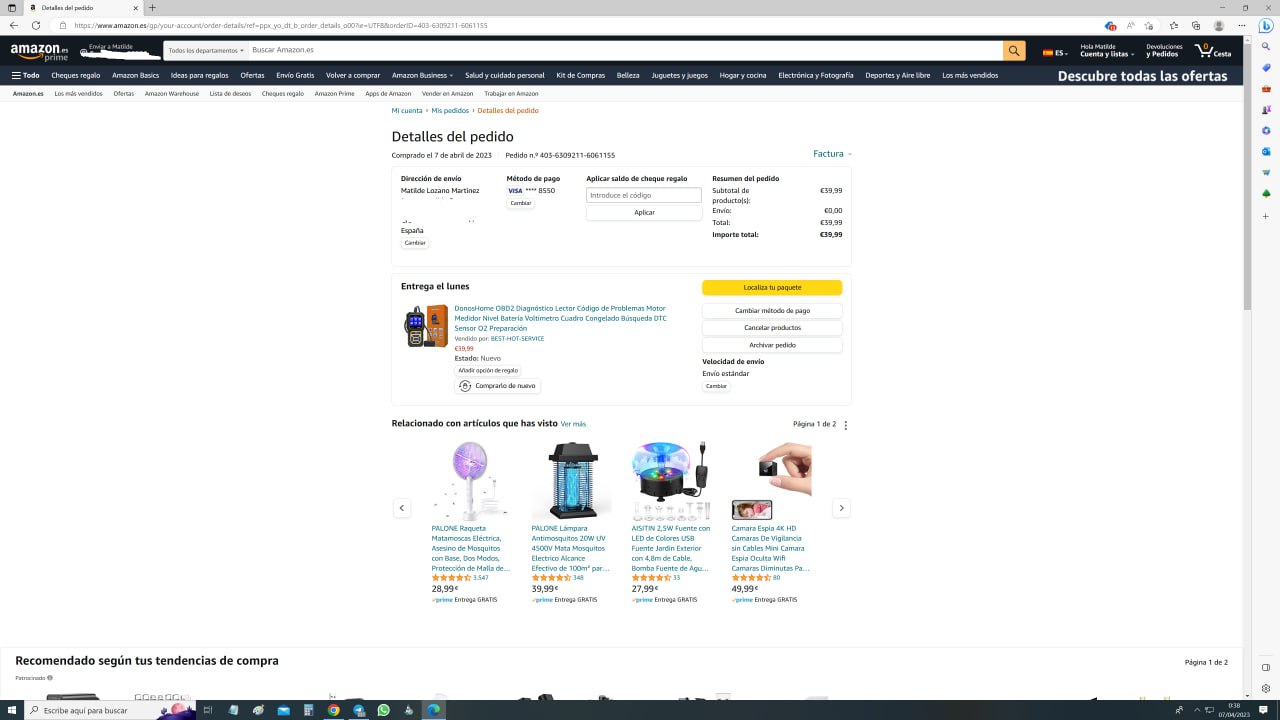Open Amazon Basics in the nav bar
Image resolution: width=1280 pixels, height=720 pixels.
[136, 75]
